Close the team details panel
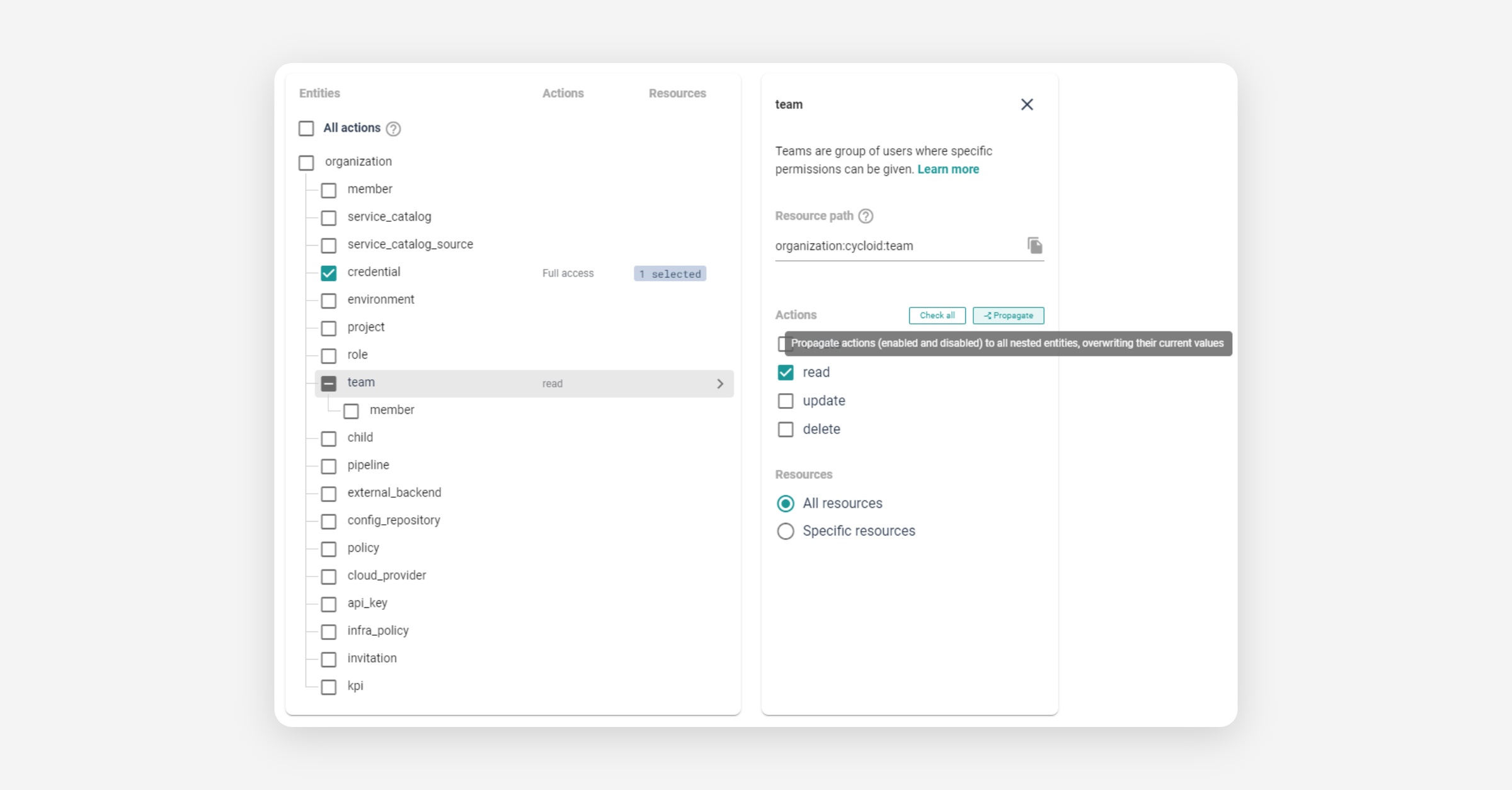Viewport: 1512px width, 790px height. 1027,105
